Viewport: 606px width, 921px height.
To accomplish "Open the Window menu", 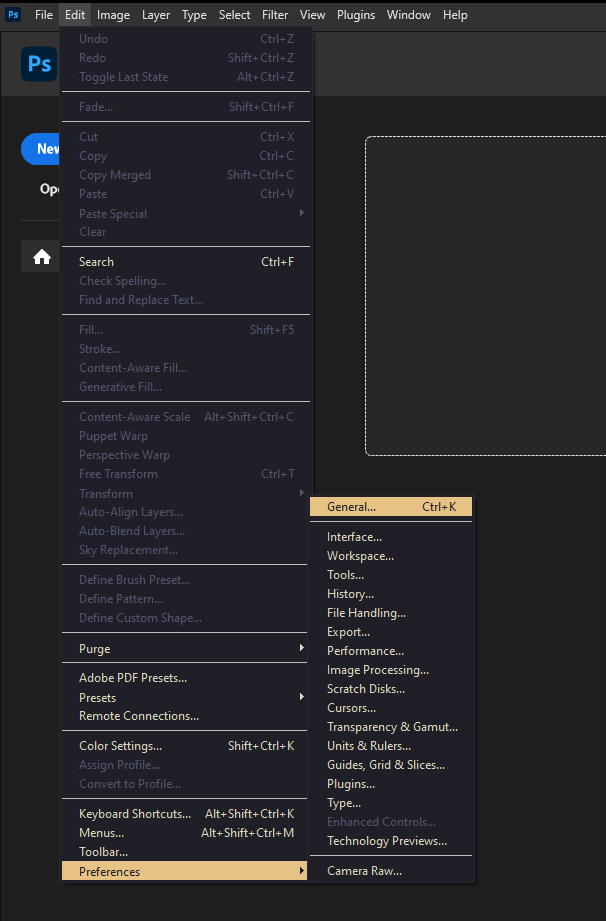I will pos(409,15).
